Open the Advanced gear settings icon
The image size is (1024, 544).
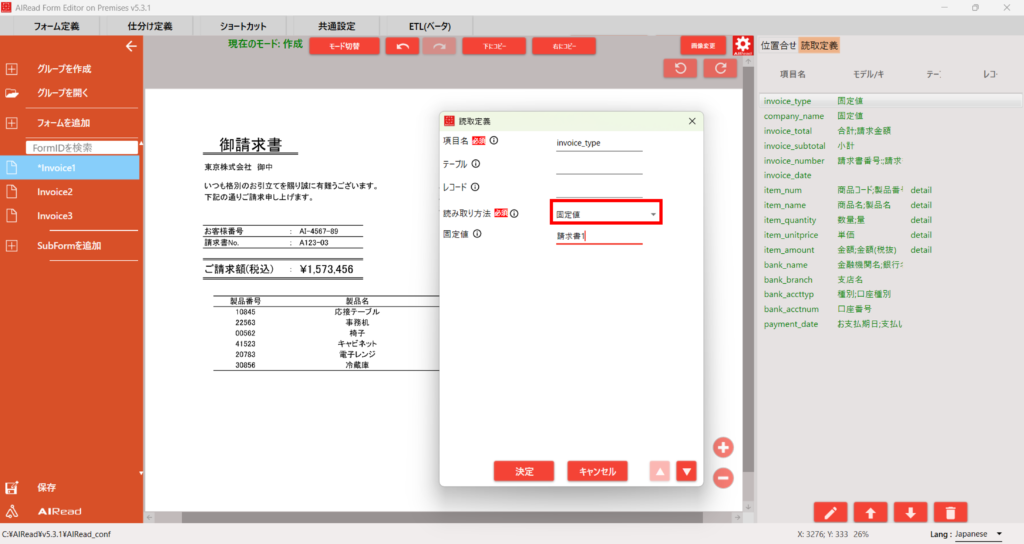(742, 45)
